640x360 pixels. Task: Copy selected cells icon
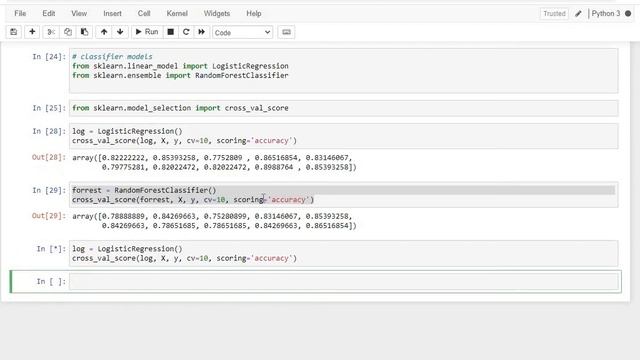68,32
